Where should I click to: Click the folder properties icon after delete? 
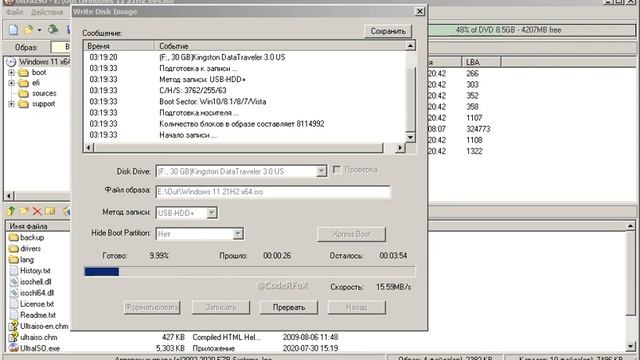pyautogui.click(x=50, y=211)
